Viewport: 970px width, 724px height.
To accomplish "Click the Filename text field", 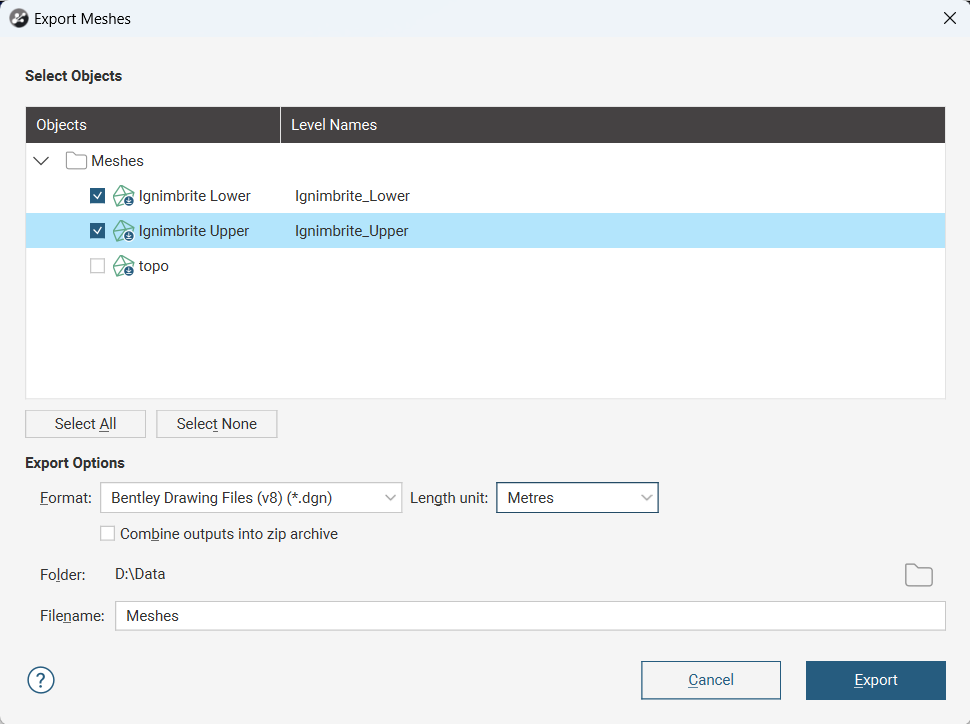I will [x=530, y=616].
